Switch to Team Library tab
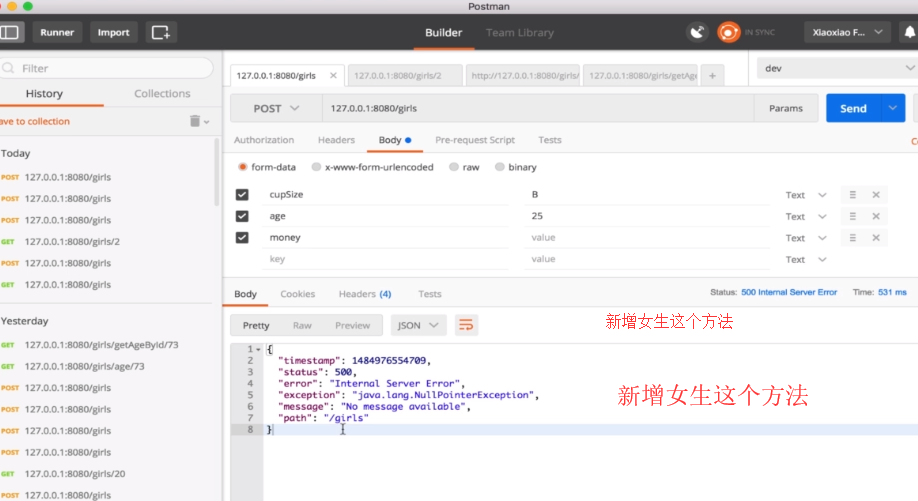This screenshot has height=501, width=918. (x=519, y=33)
